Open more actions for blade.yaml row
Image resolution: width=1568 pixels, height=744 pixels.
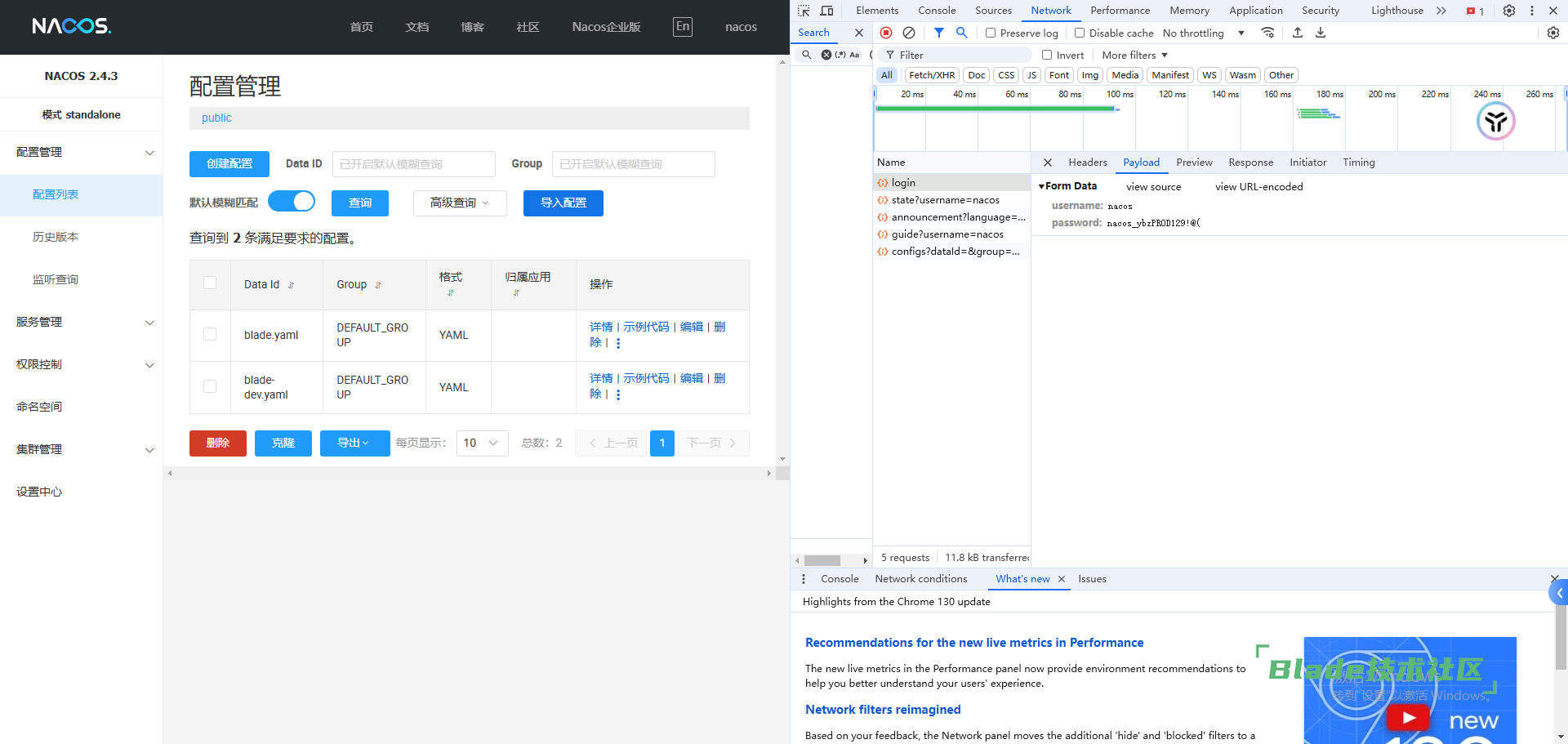618,343
